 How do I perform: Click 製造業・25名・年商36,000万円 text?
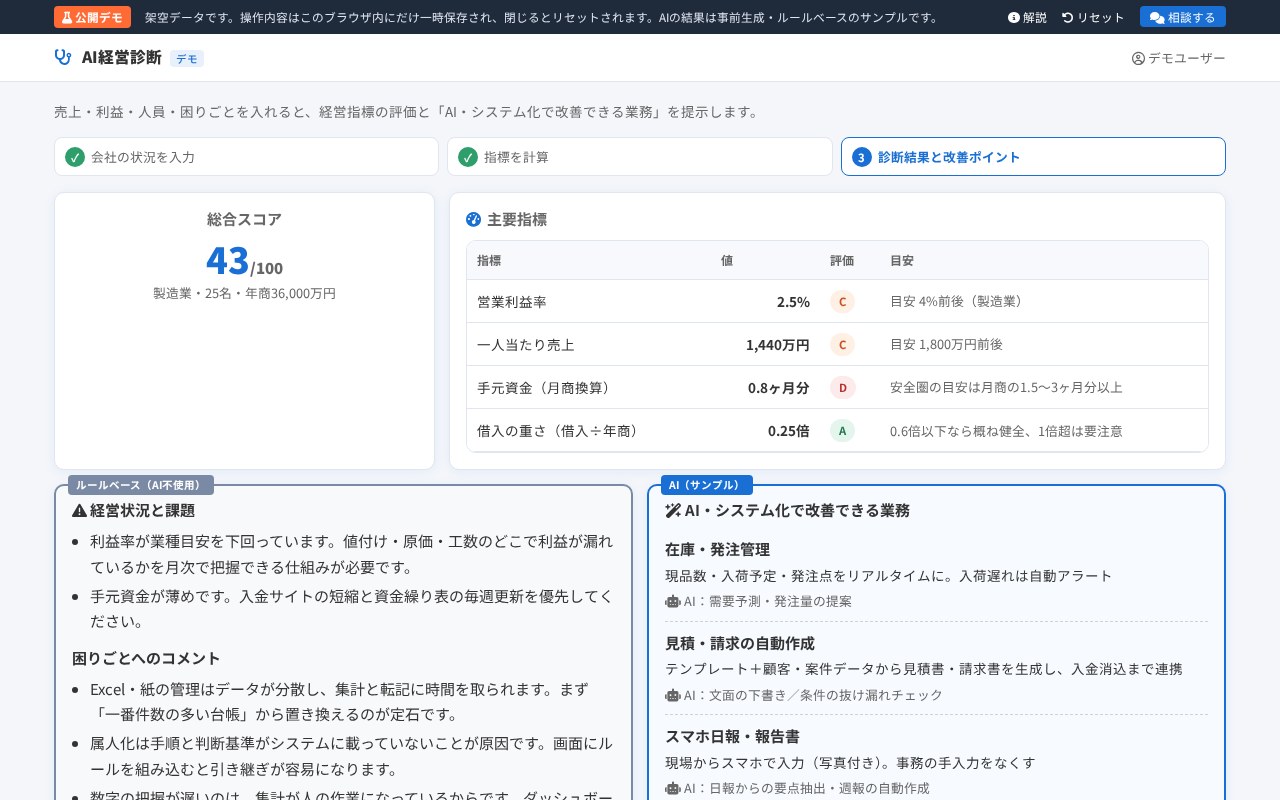tap(244, 293)
